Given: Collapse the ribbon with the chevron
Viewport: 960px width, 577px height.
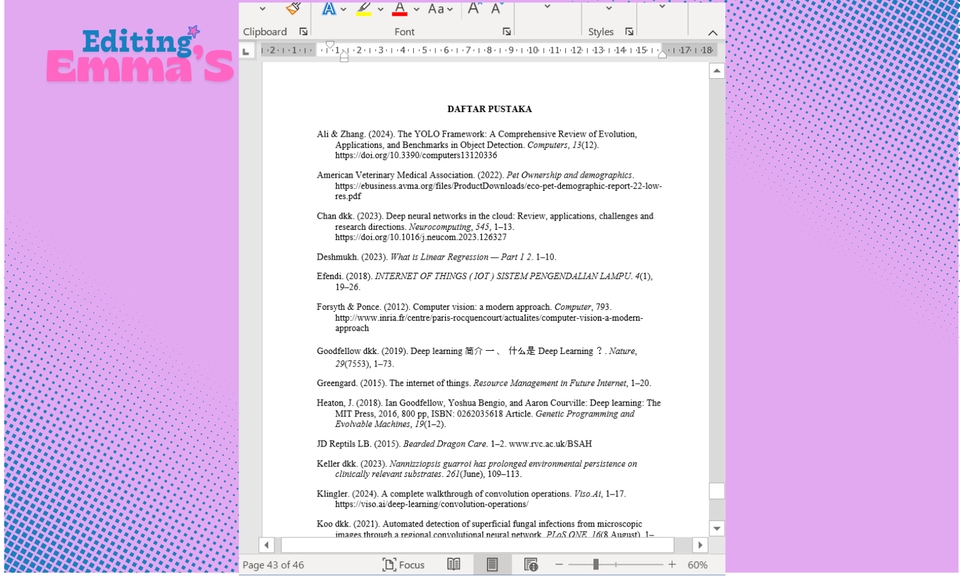Looking at the screenshot, I should [x=713, y=32].
